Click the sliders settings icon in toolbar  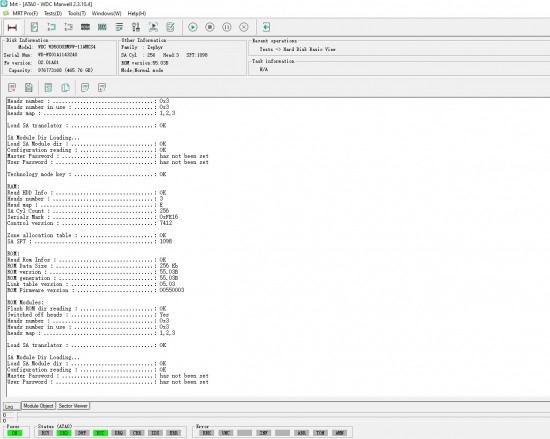pos(136,27)
